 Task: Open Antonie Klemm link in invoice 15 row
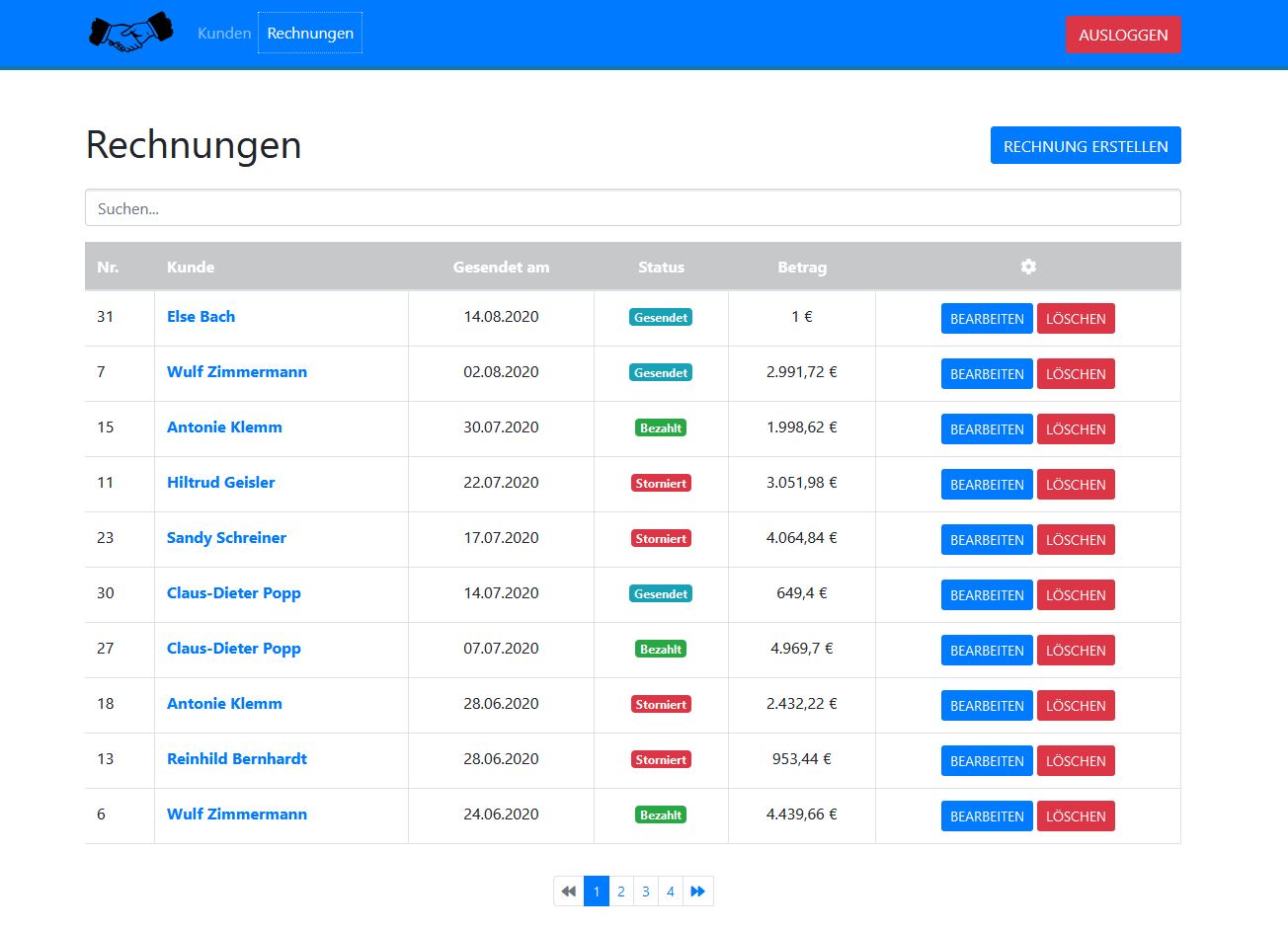click(x=224, y=427)
